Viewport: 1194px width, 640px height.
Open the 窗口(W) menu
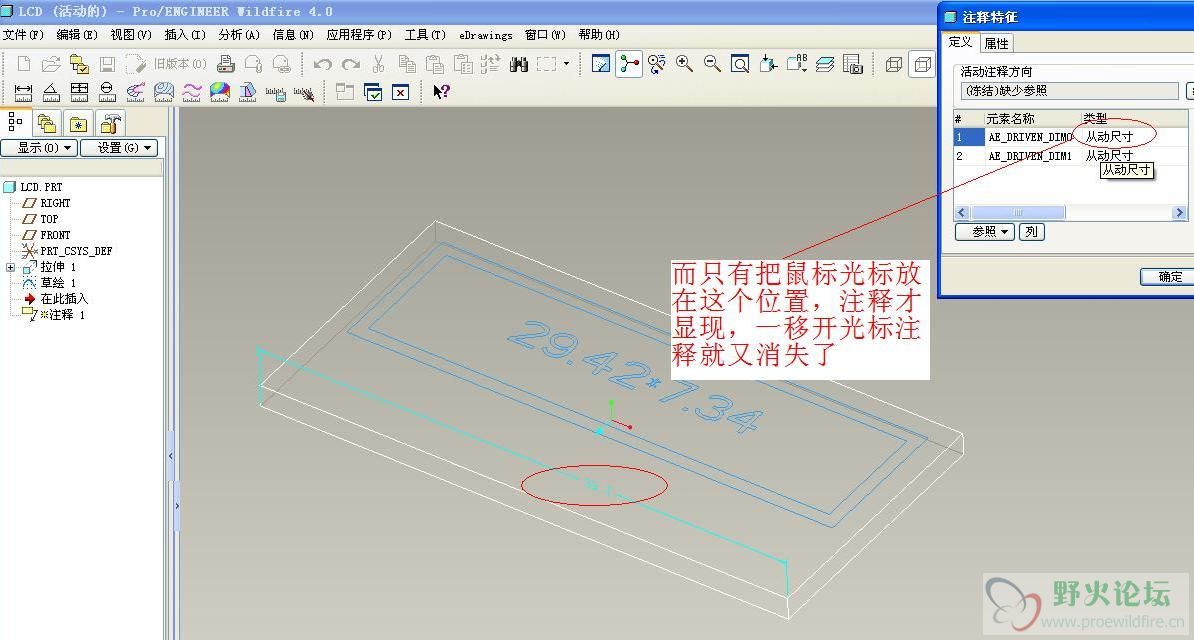pos(545,35)
